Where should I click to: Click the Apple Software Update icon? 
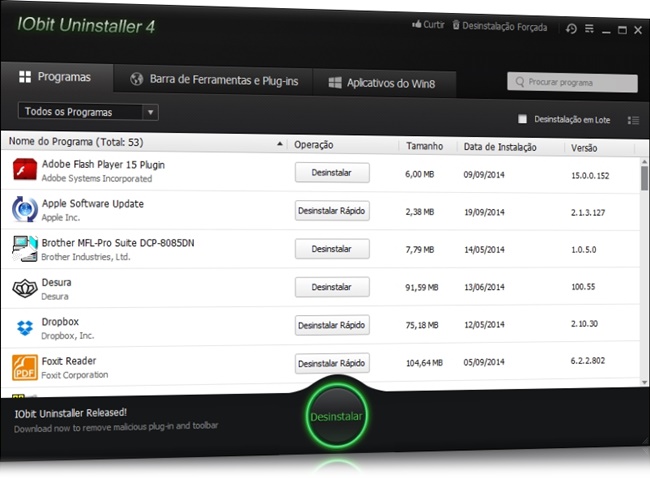[24, 209]
